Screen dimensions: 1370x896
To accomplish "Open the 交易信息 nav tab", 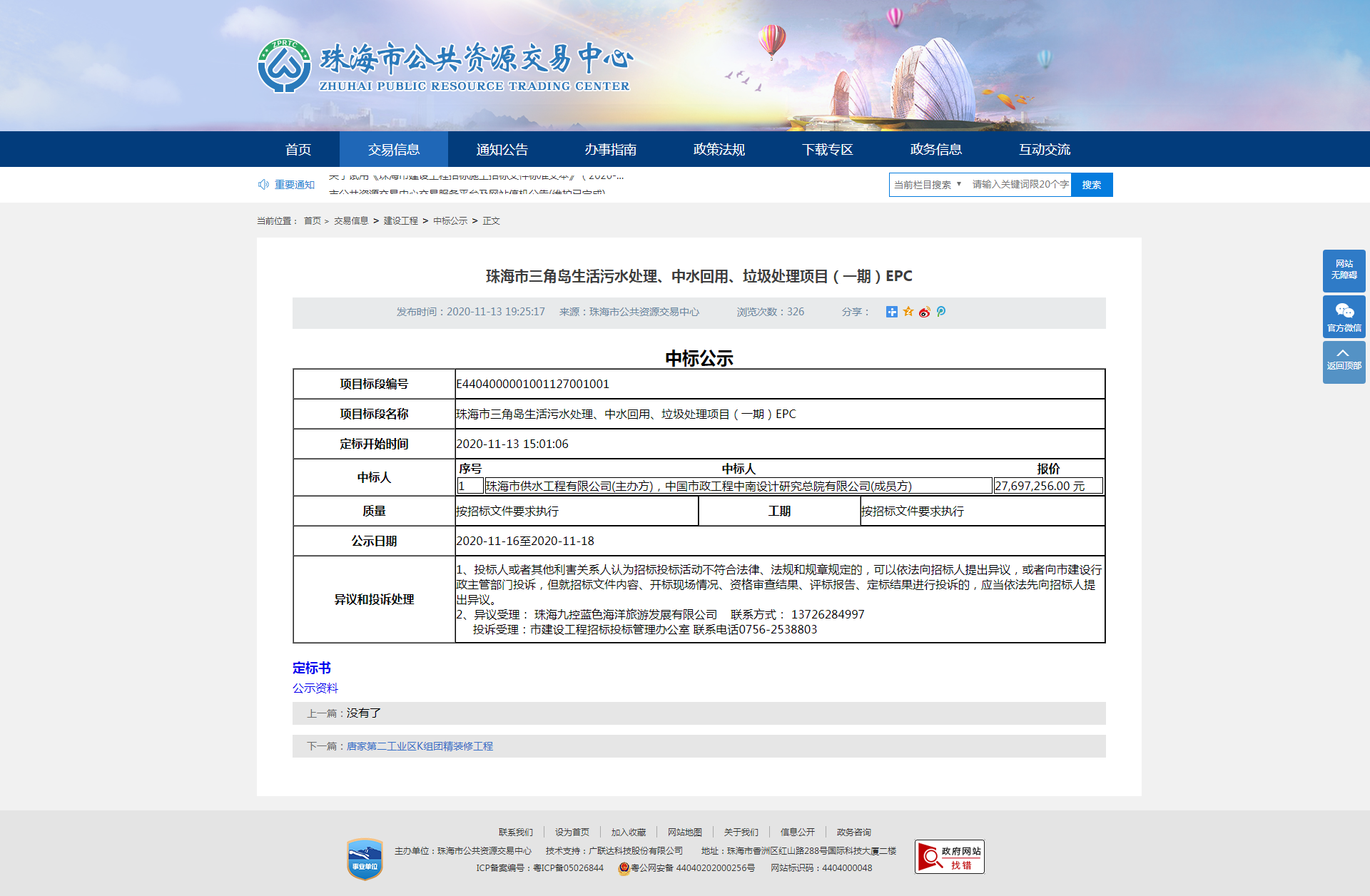I will tap(394, 150).
